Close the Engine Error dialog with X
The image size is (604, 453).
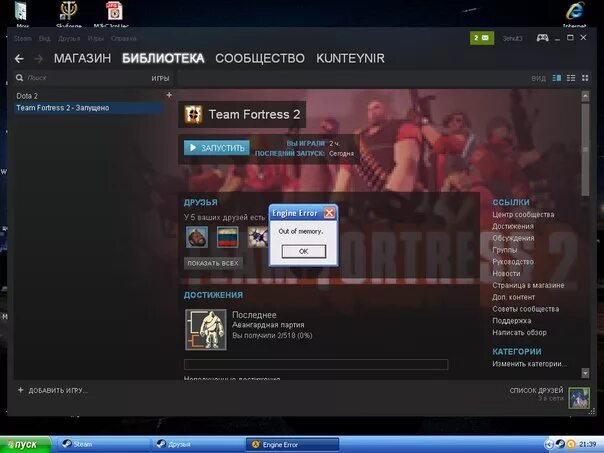[x=329, y=213]
